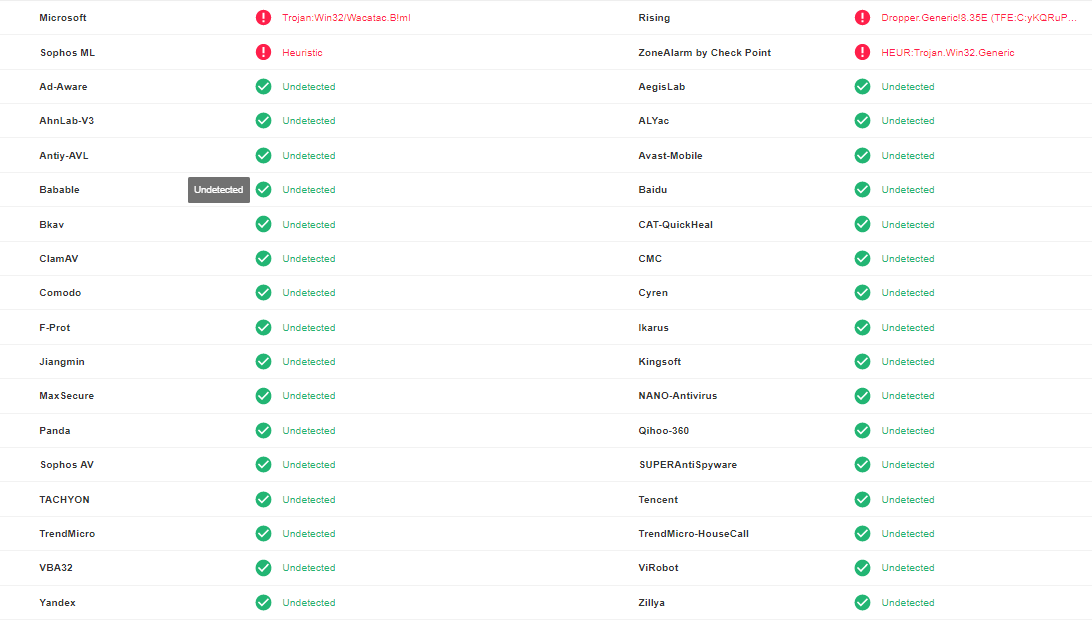
Task: Click green checkmark icon in Babable row
Action: (263, 190)
